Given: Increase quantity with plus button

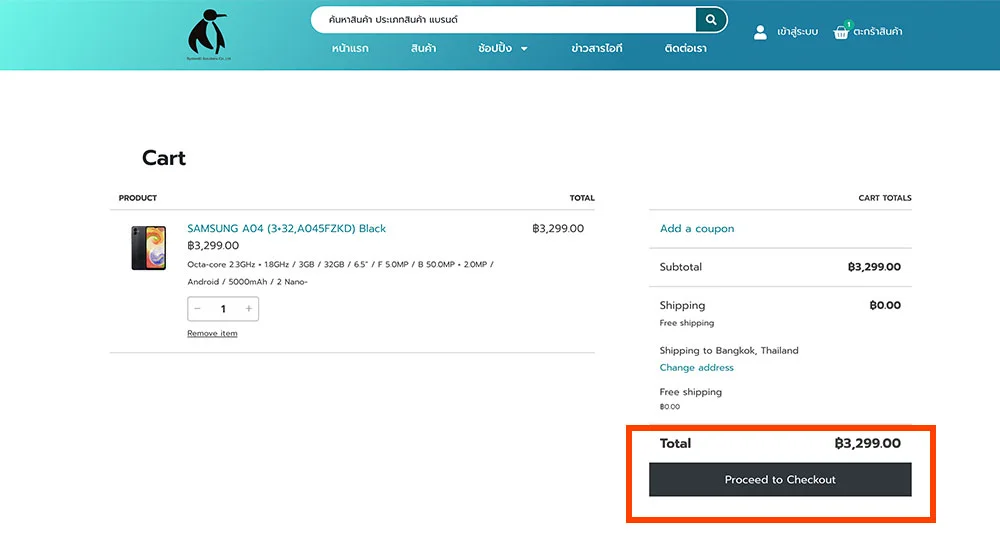Looking at the screenshot, I should click(248, 309).
